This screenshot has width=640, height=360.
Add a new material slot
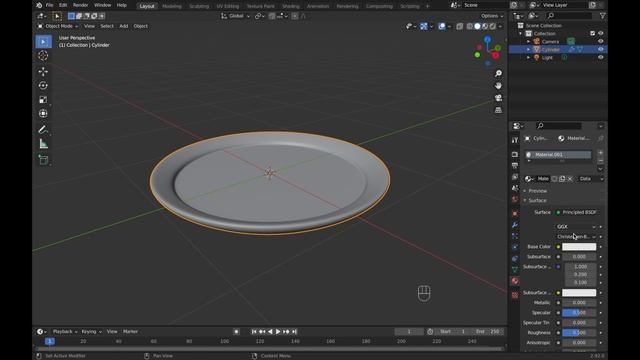600,152
